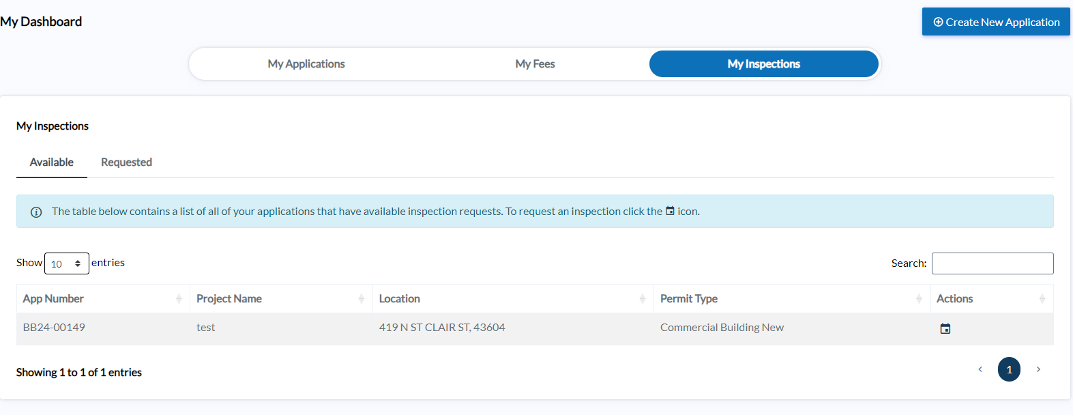Screen dimensions: 1075x416
Task: Open the Requested inspections sub-tab
Action: click(126, 162)
